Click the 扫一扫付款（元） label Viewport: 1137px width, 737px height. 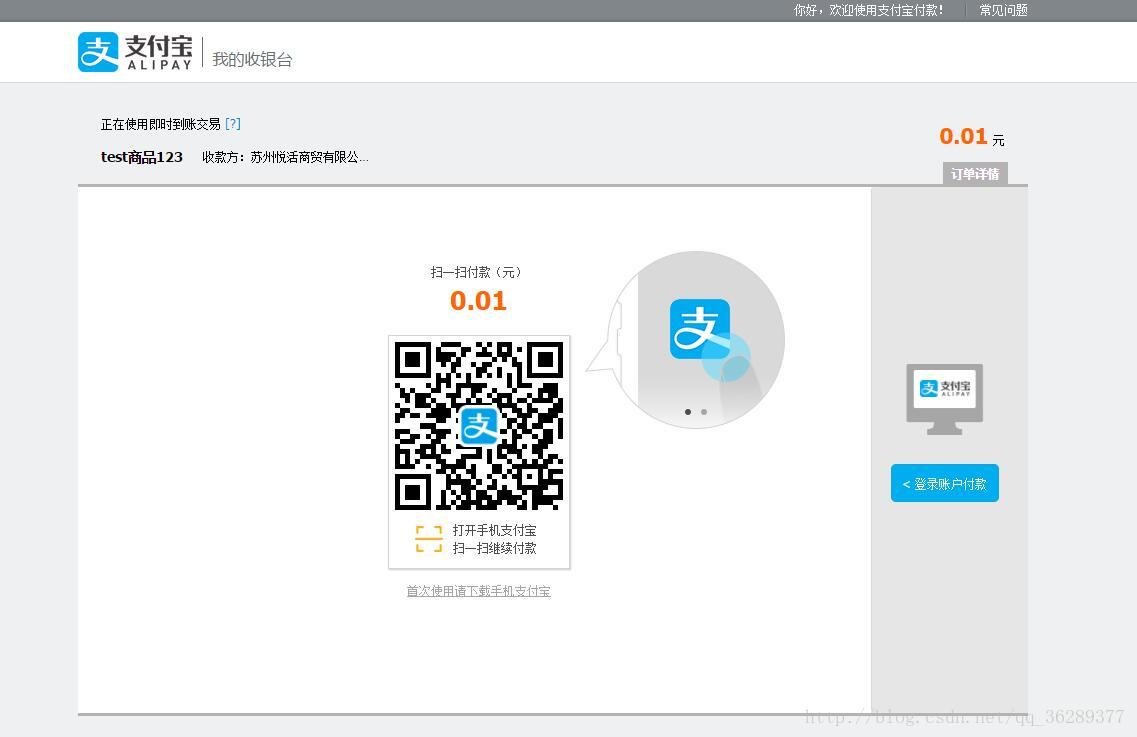coord(476,272)
